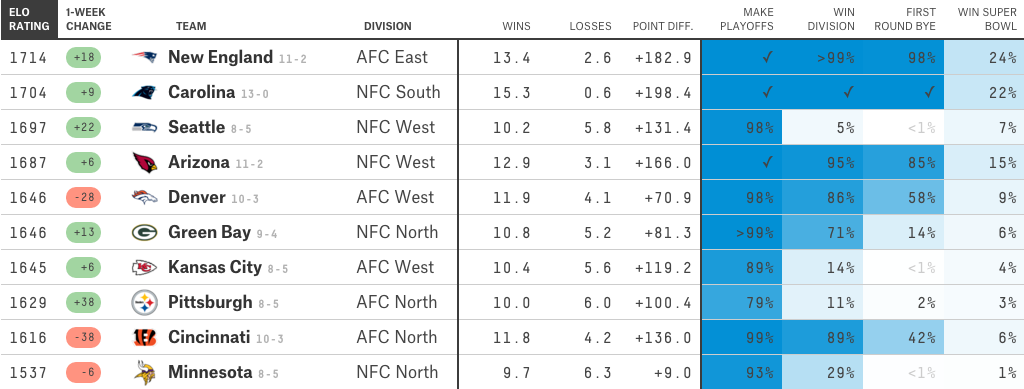Screen dimensions: 1024x389
Task: Click the Carolina Panthers logo
Action: point(144,93)
